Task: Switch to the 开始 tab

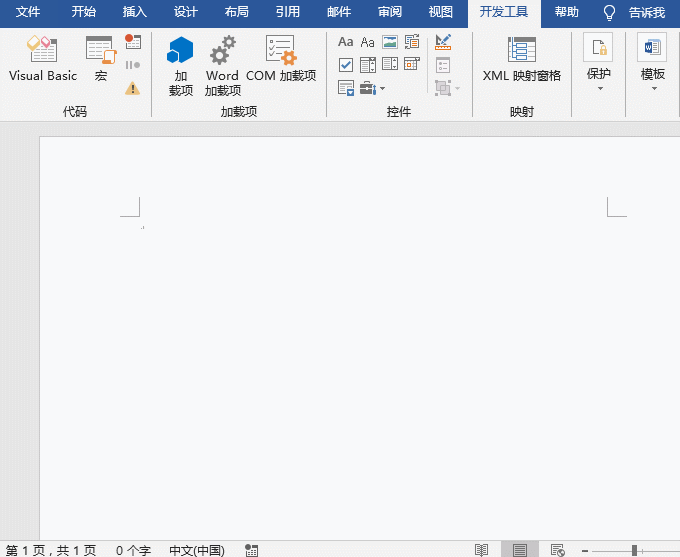Action: pos(83,12)
